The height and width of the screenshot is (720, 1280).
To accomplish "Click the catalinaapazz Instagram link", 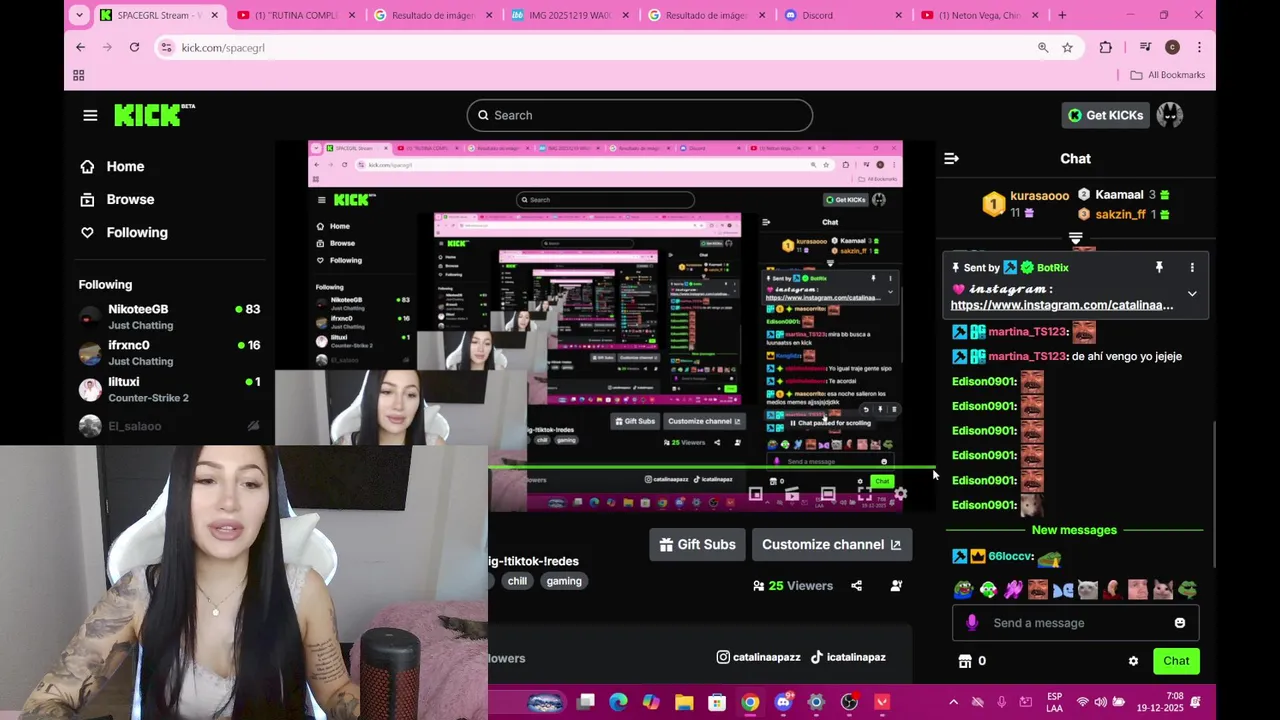I will [759, 657].
